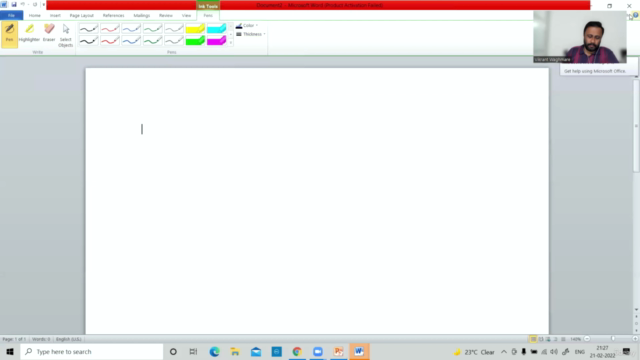640x360 pixels.
Task: Open the Windows Start menu
Action: pyautogui.click(x=10, y=351)
